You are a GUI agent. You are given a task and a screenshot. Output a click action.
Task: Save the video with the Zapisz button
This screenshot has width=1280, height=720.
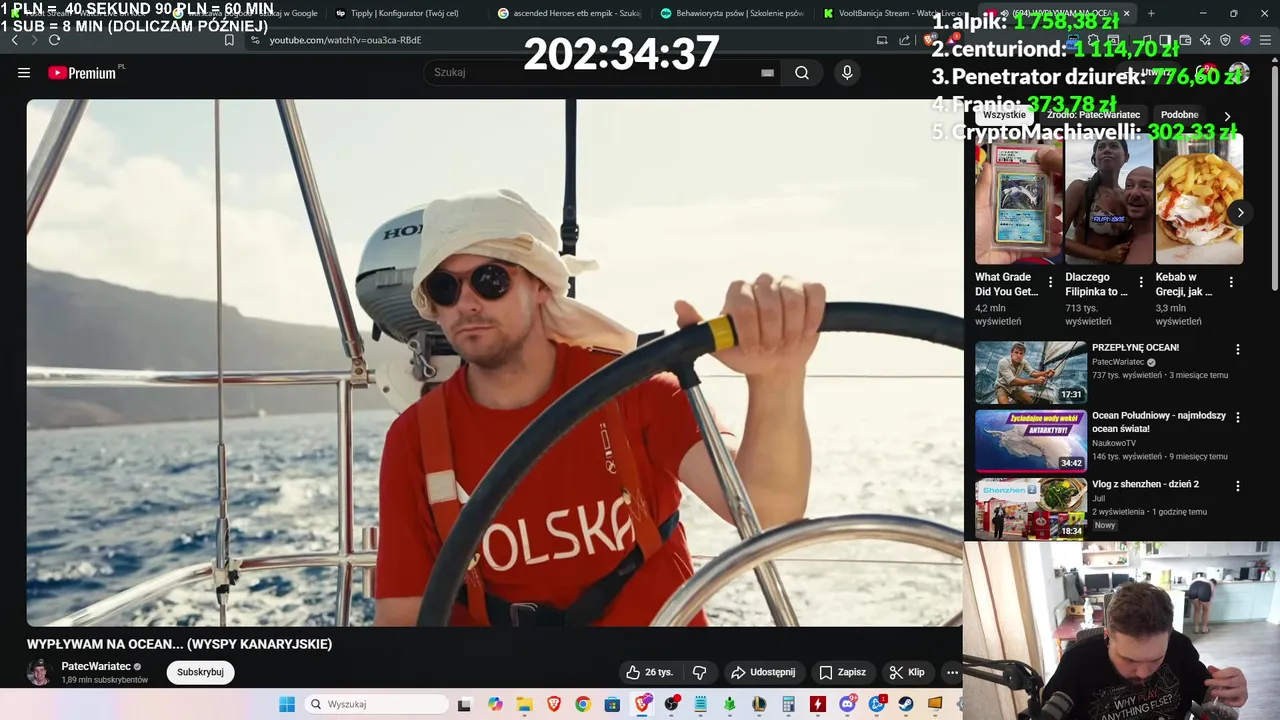pyautogui.click(x=843, y=672)
